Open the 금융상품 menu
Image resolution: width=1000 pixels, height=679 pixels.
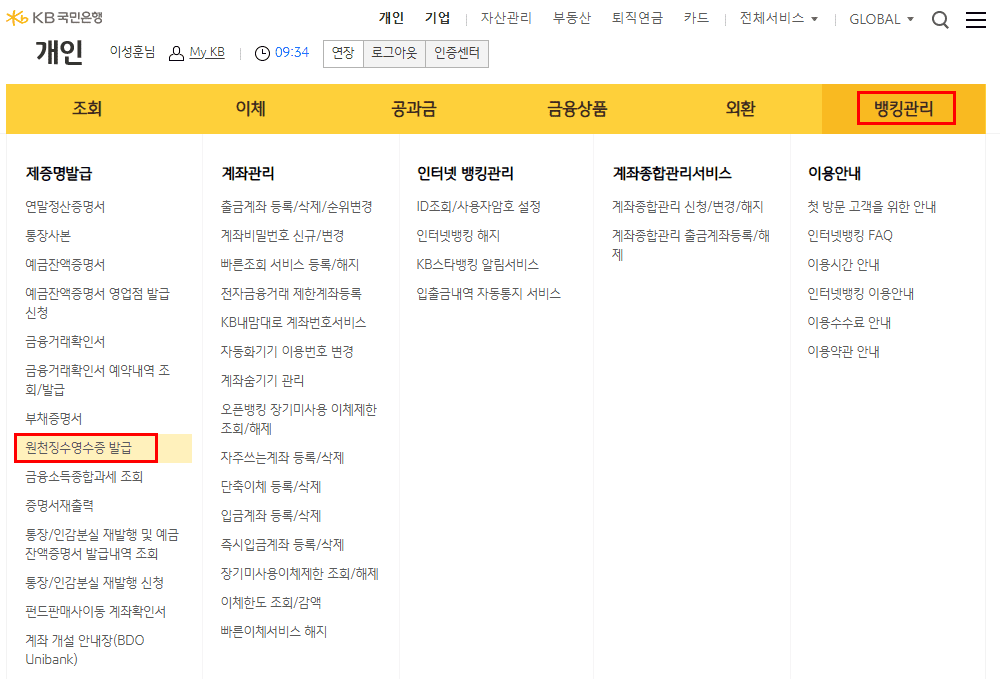point(576,108)
